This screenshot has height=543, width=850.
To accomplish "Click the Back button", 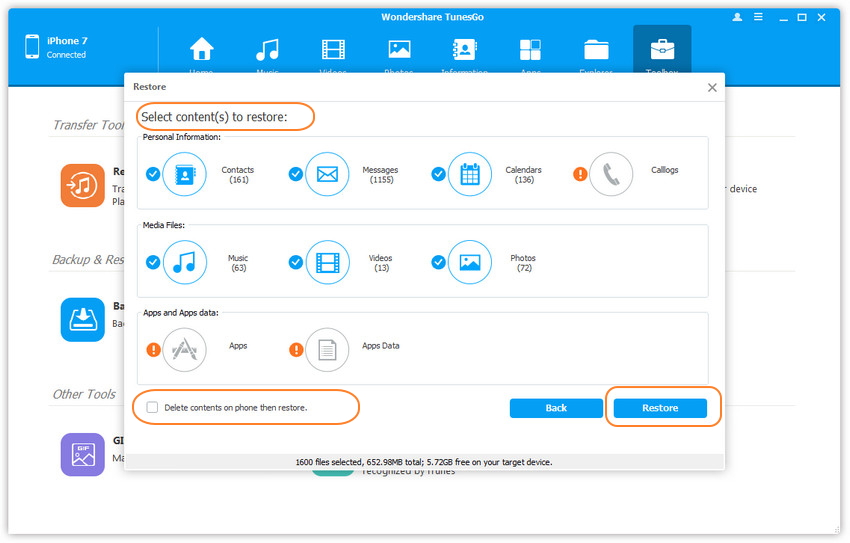I will coord(556,408).
